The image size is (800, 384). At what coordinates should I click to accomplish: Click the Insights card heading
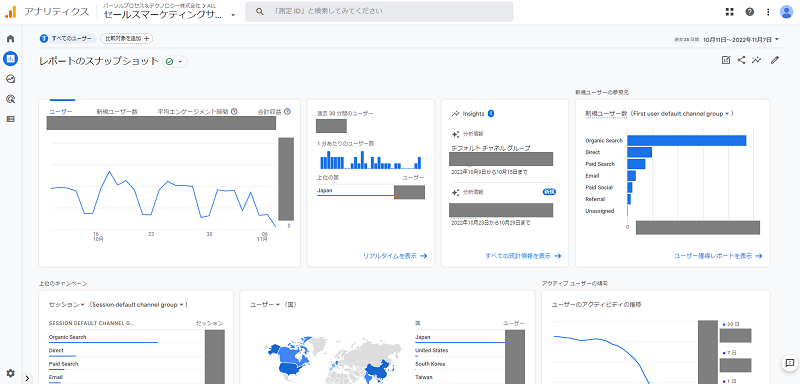473,114
